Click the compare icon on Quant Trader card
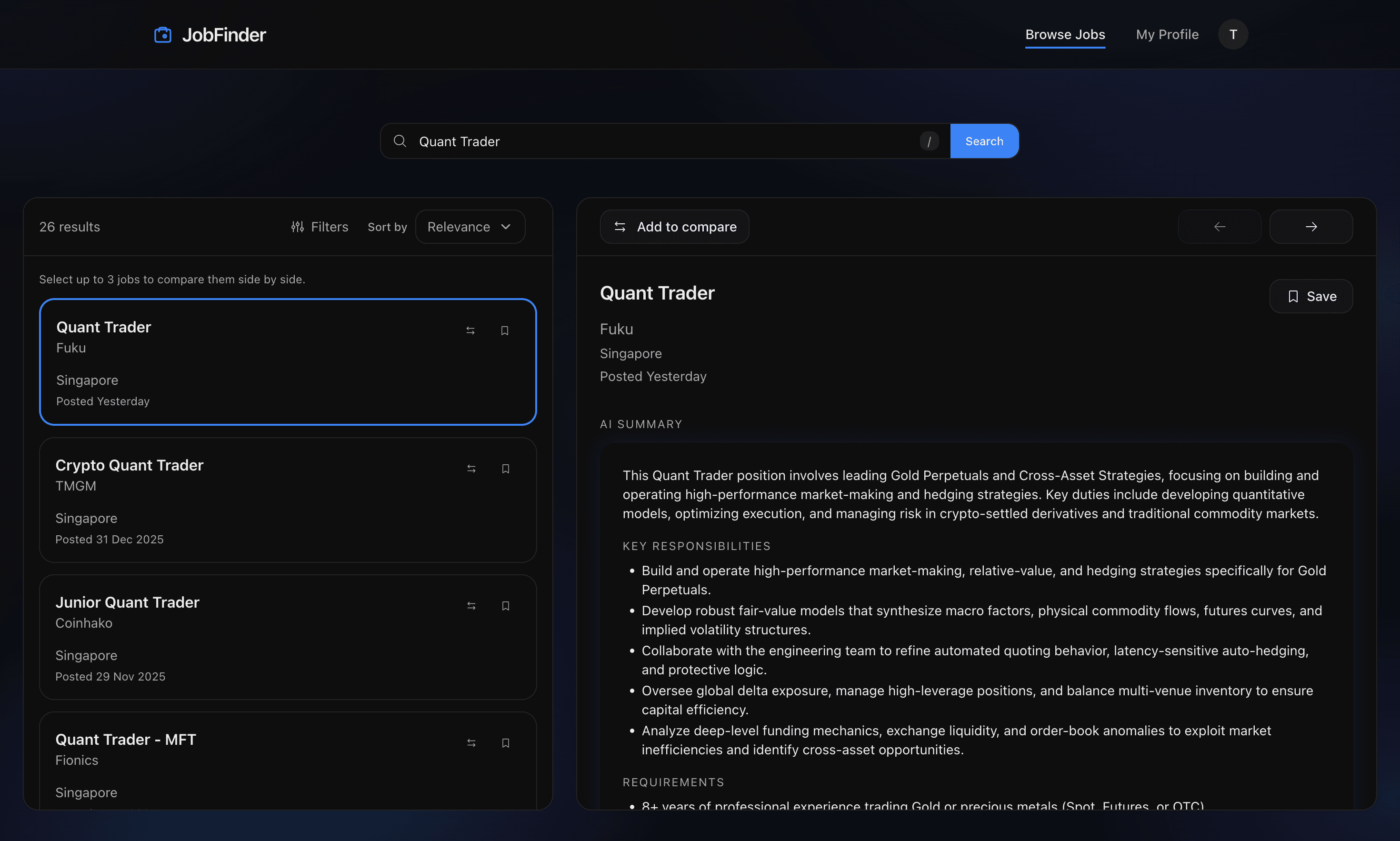This screenshot has height=841, width=1400. [471, 330]
